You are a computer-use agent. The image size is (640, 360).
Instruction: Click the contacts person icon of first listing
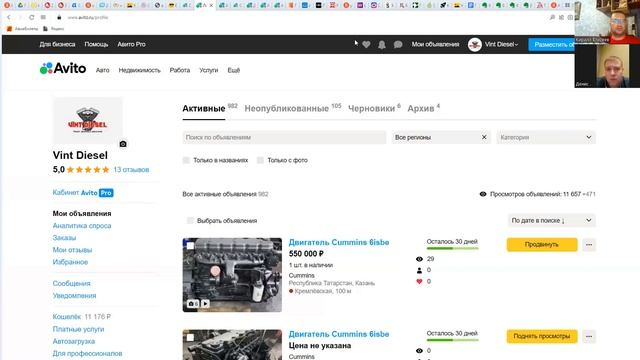pos(419,270)
